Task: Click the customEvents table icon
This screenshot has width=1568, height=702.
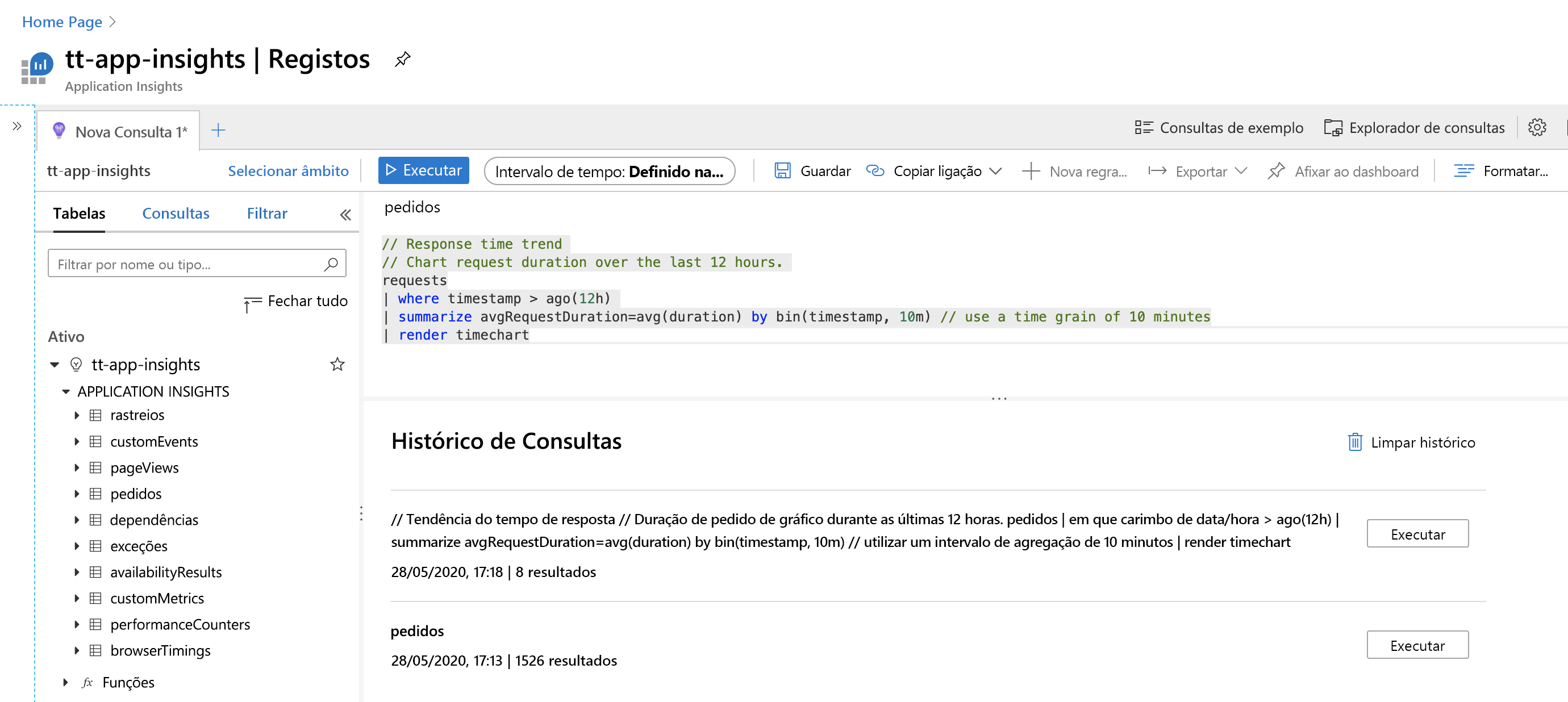Action: point(95,442)
